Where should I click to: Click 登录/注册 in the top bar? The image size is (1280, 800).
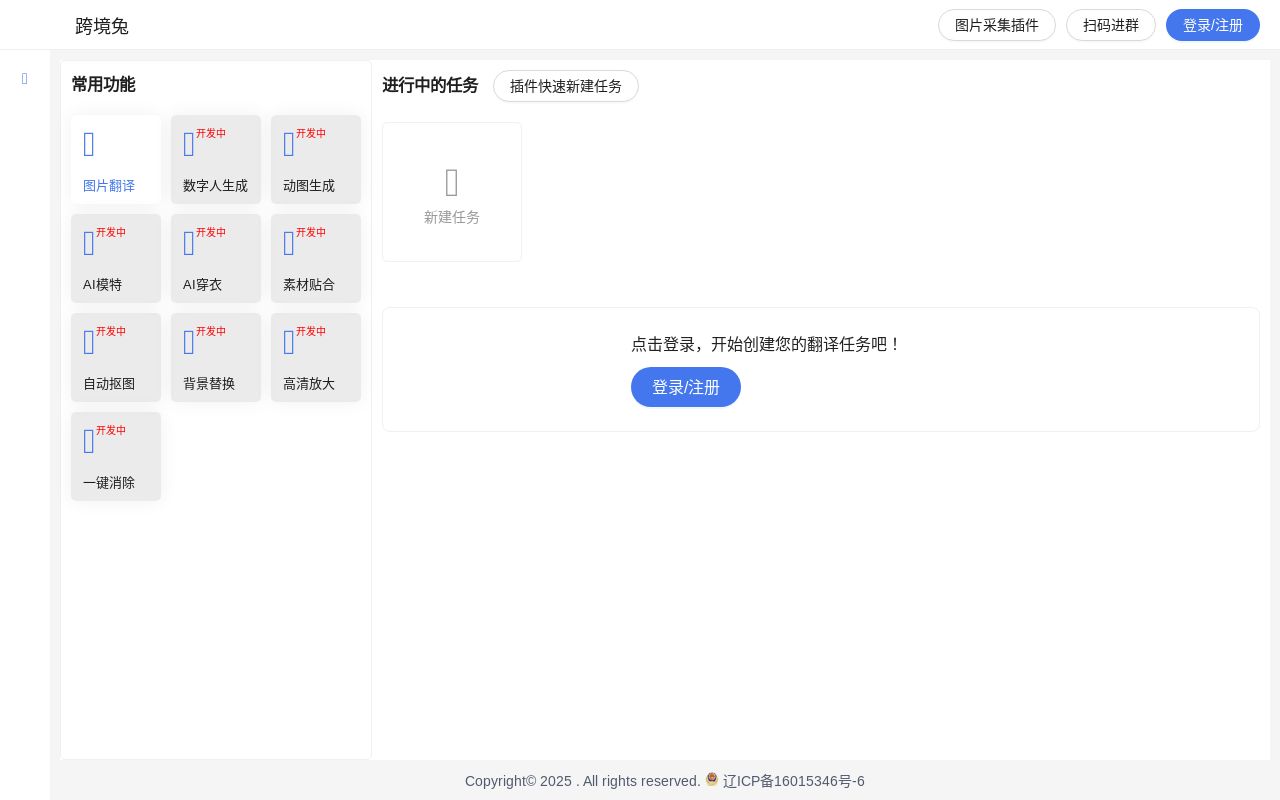pyautogui.click(x=1213, y=25)
